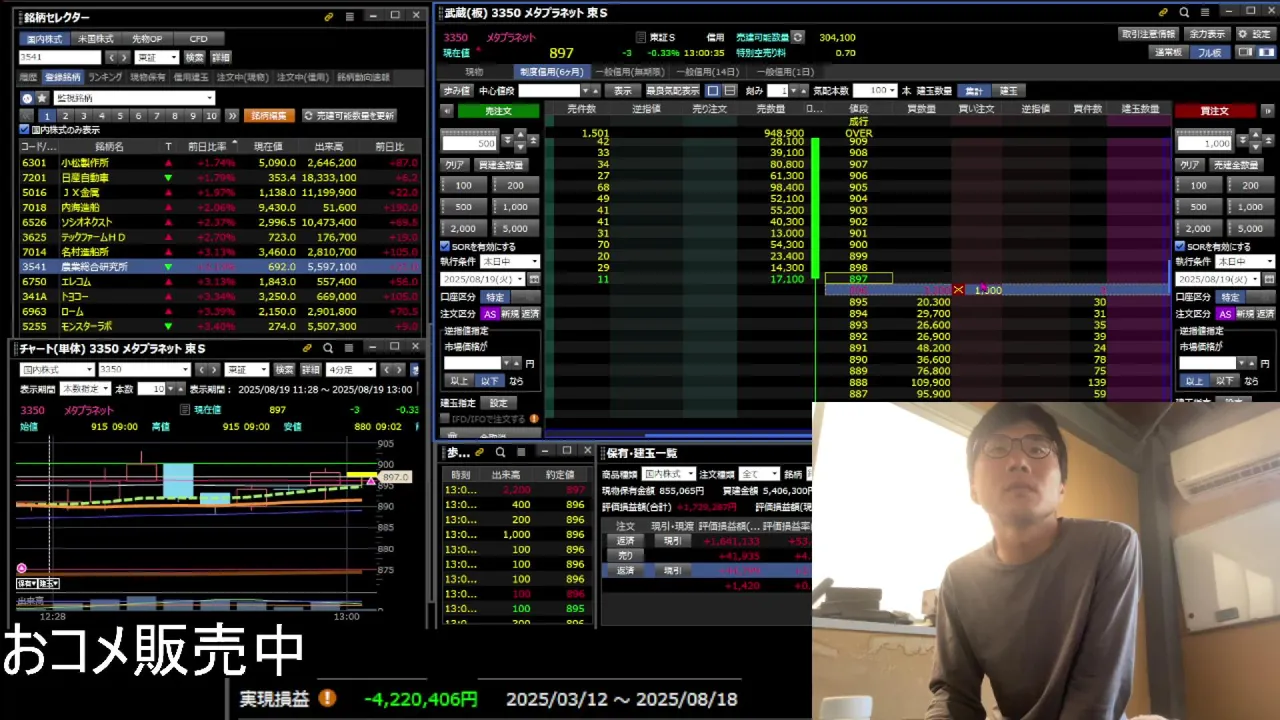Open 信用建玉 tab in 銘柄セレクター
The width and height of the screenshot is (1280, 720).
tap(191, 77)
